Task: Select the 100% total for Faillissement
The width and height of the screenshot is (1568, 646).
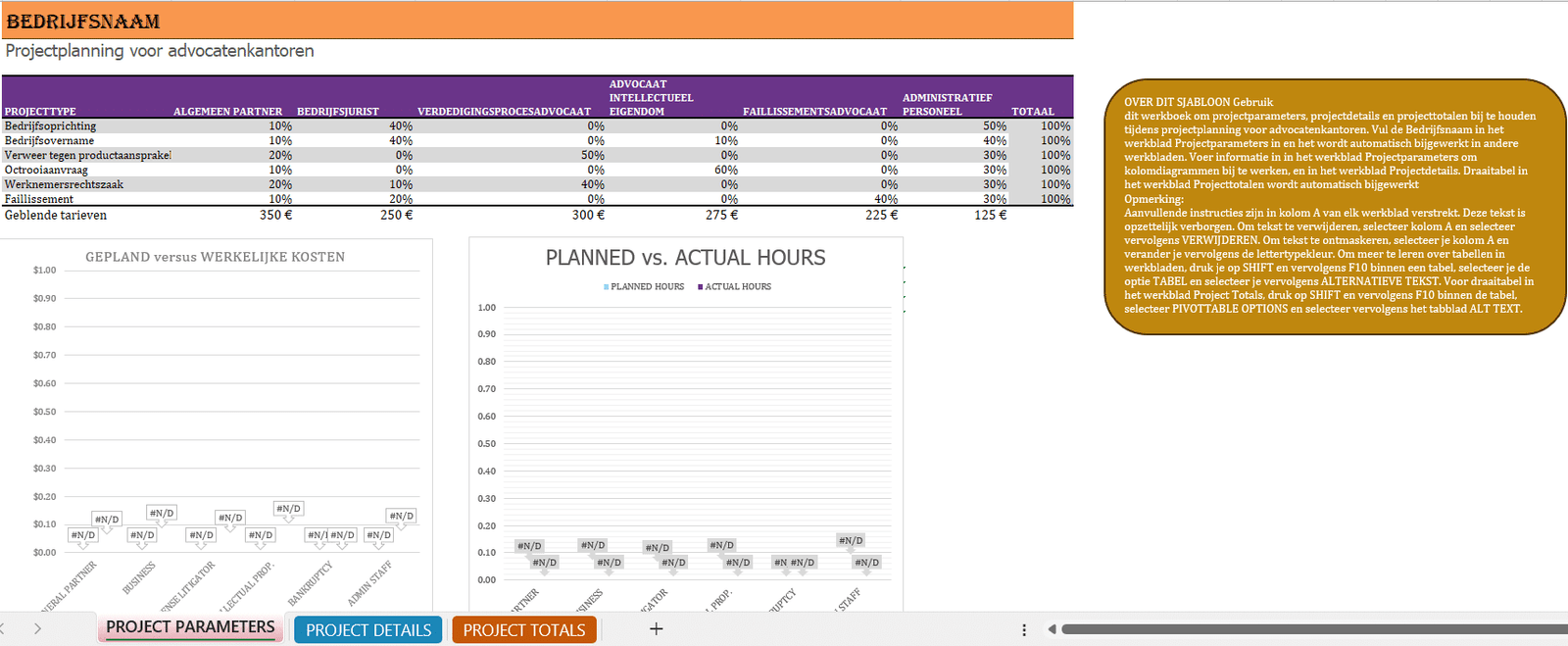Action: [1055, 199]
